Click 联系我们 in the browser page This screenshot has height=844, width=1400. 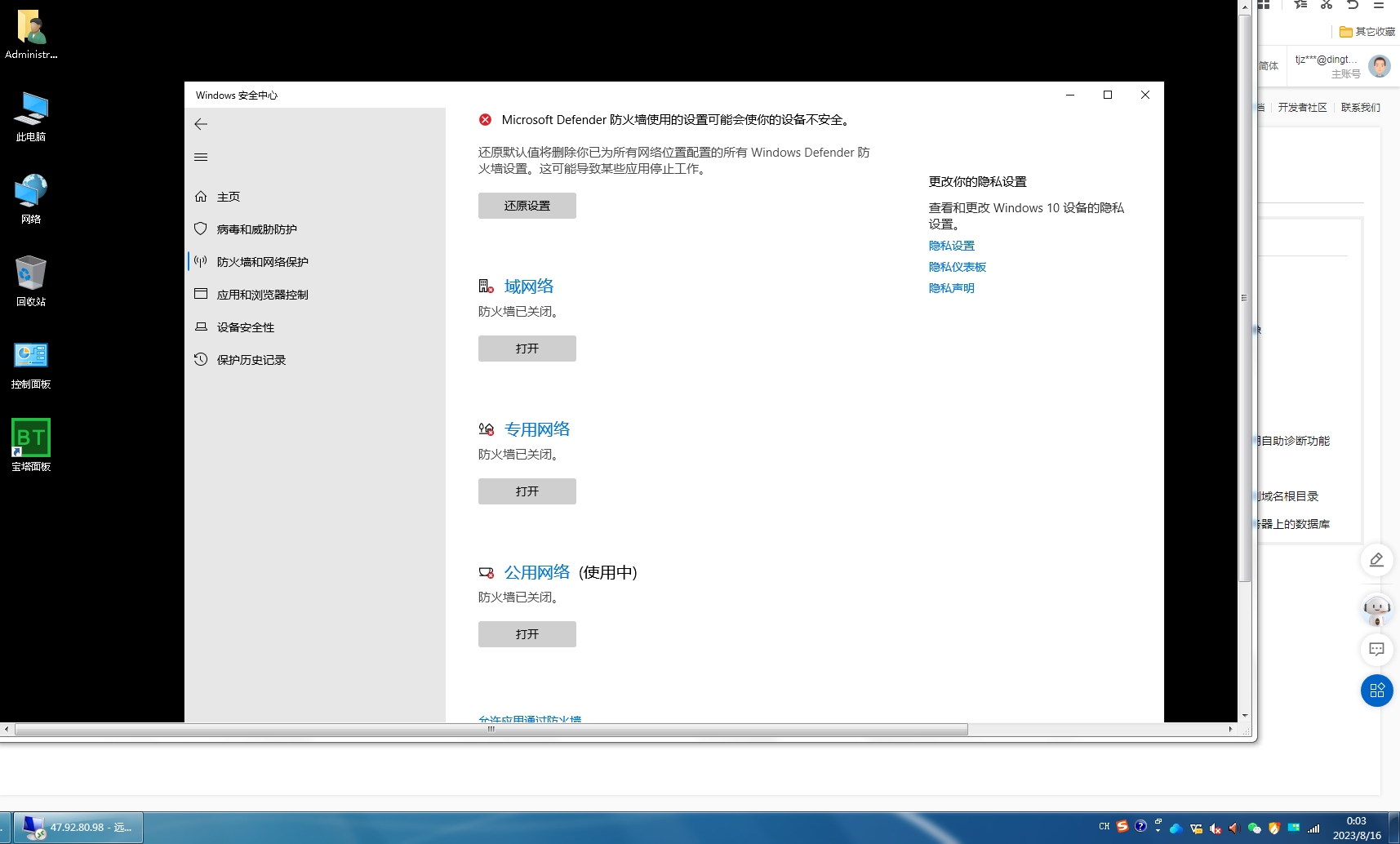click(1361, 108)
